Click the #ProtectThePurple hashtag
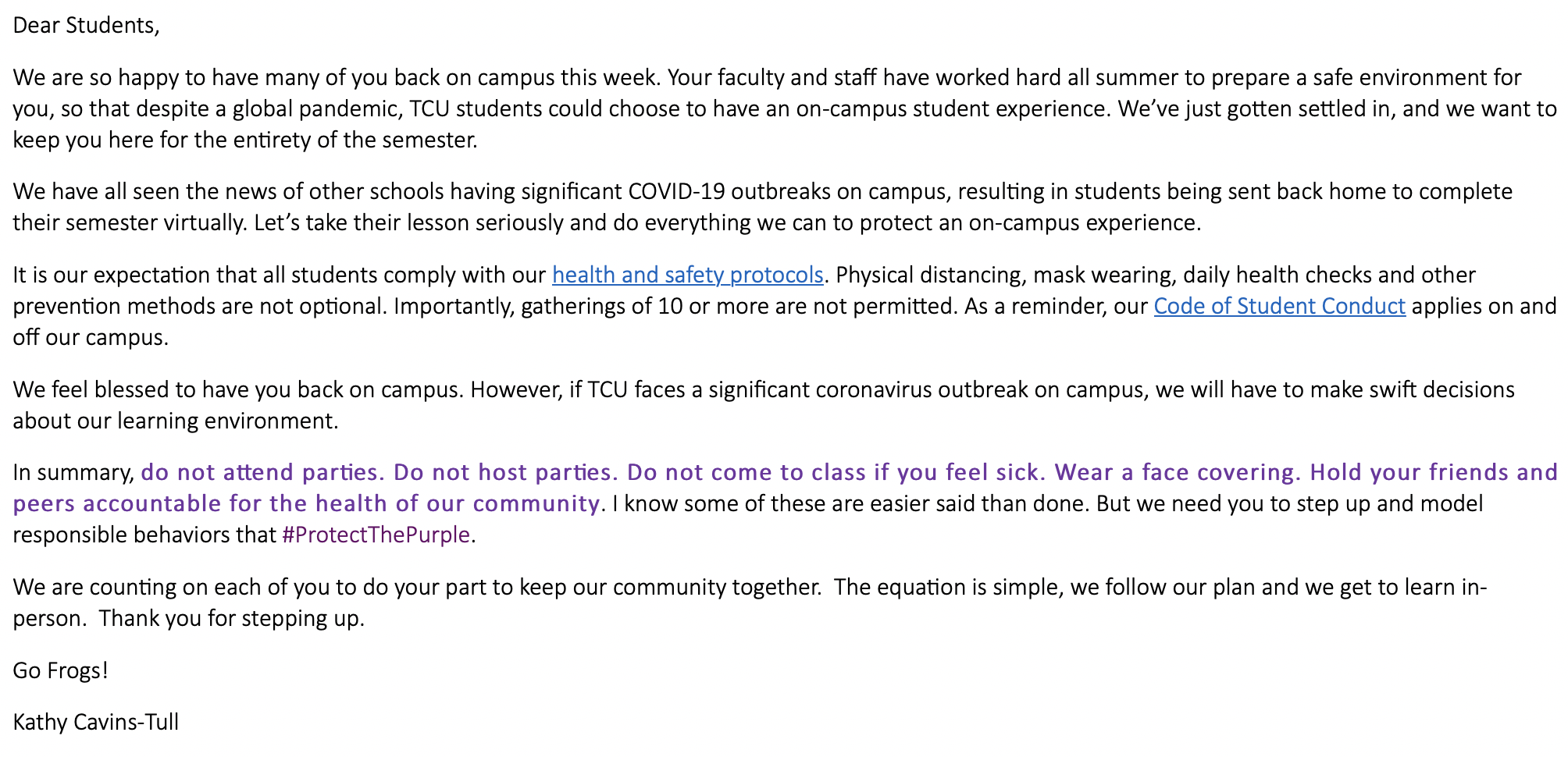 click(376, 535)
